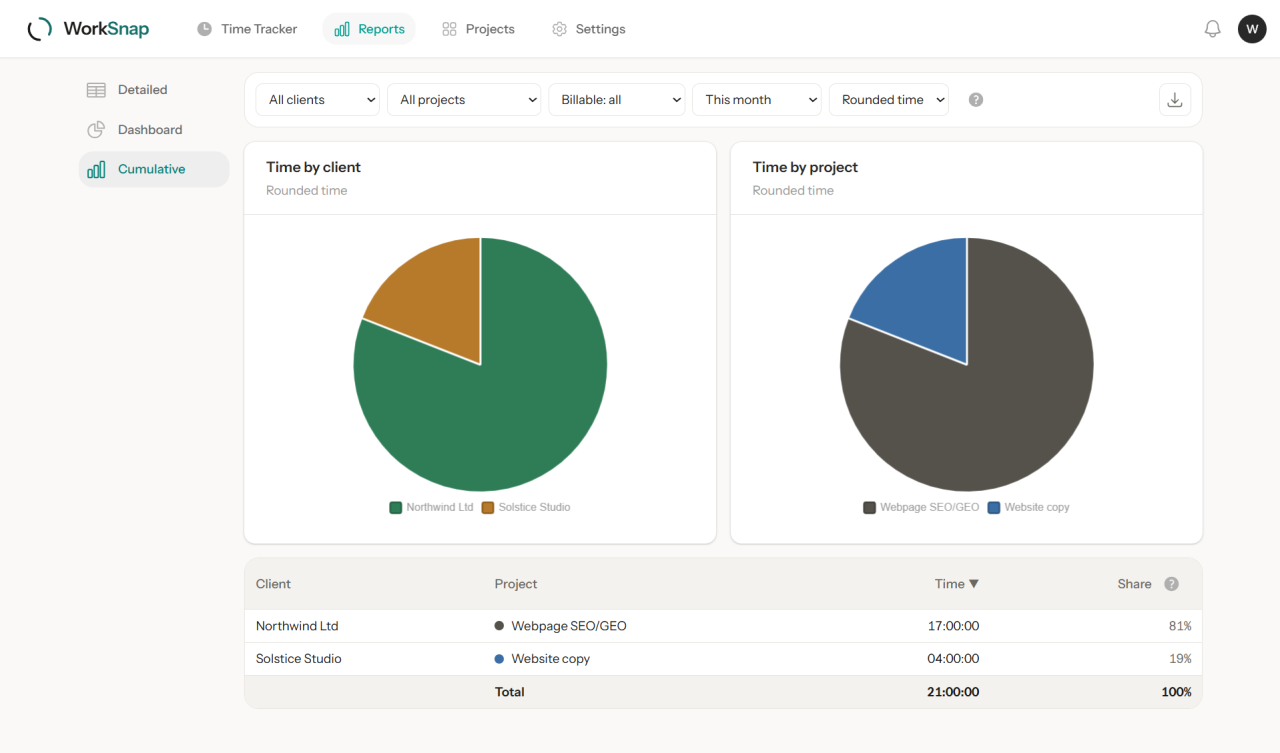1280x753 pixels.
Task: Click the help icon next to Share header
Action: pos(1171,584)
